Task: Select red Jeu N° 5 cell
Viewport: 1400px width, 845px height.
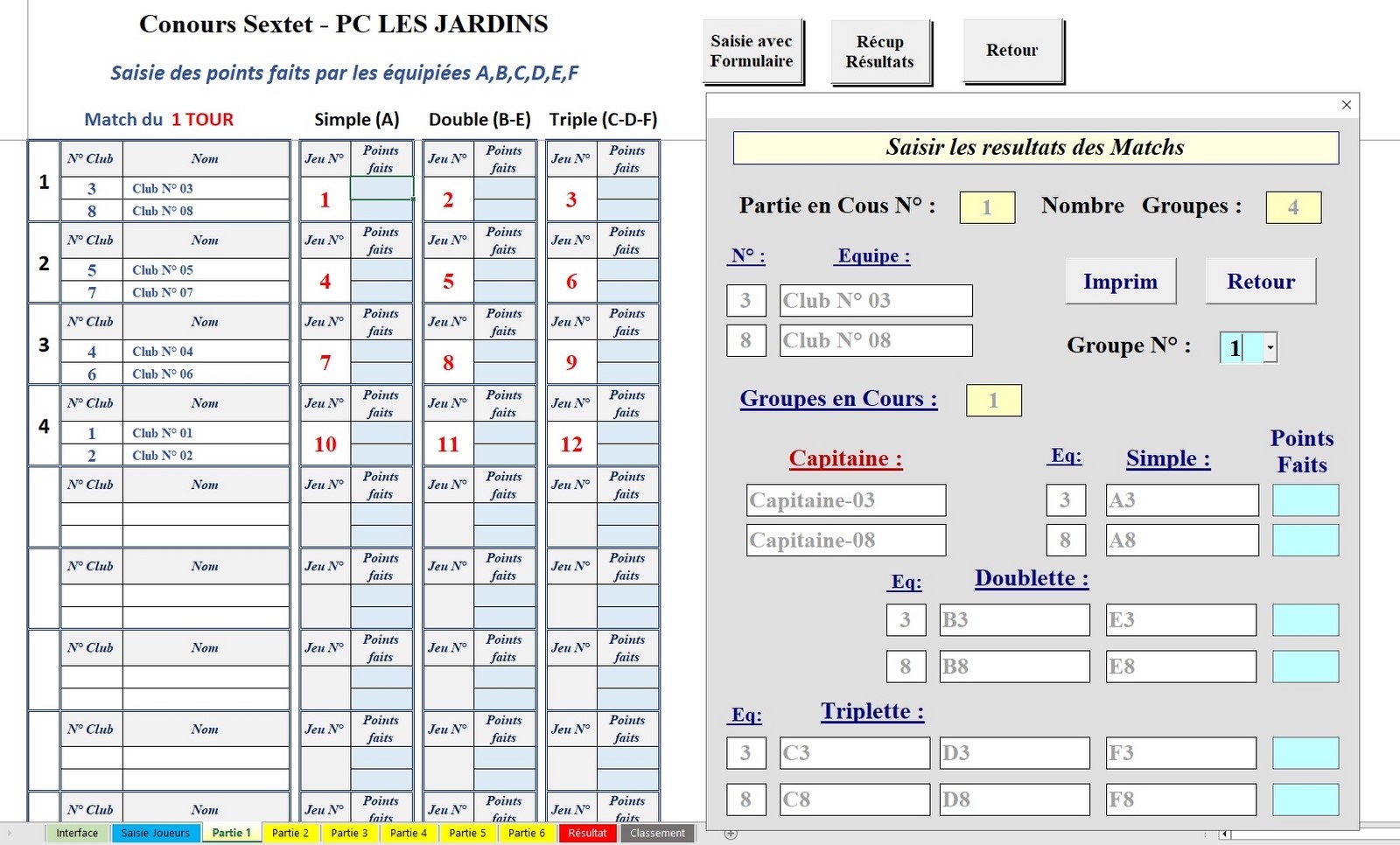Action: pos(448,281)
